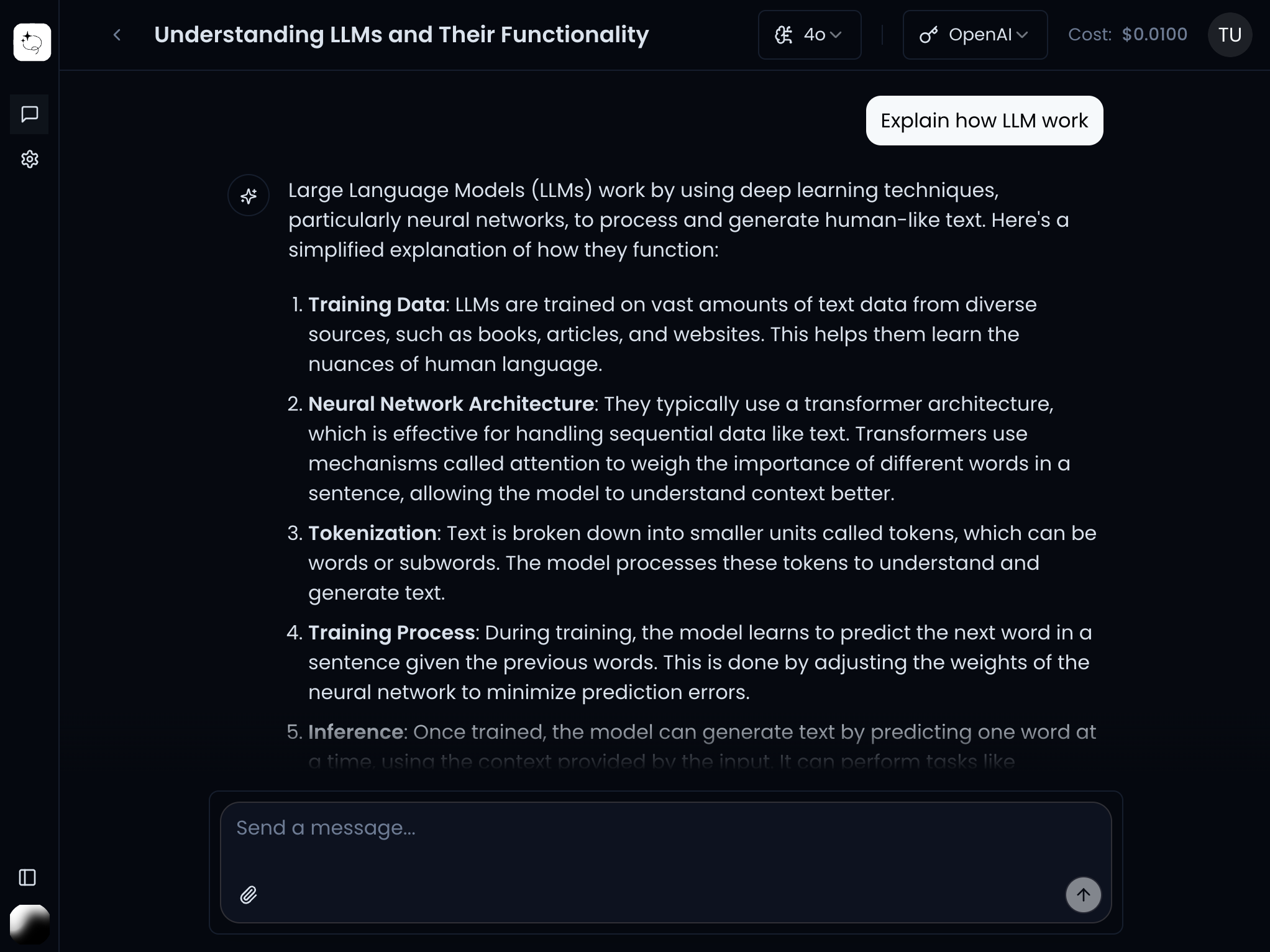
Task: Open the OpenAI provider dropdown
Action: 974,35
